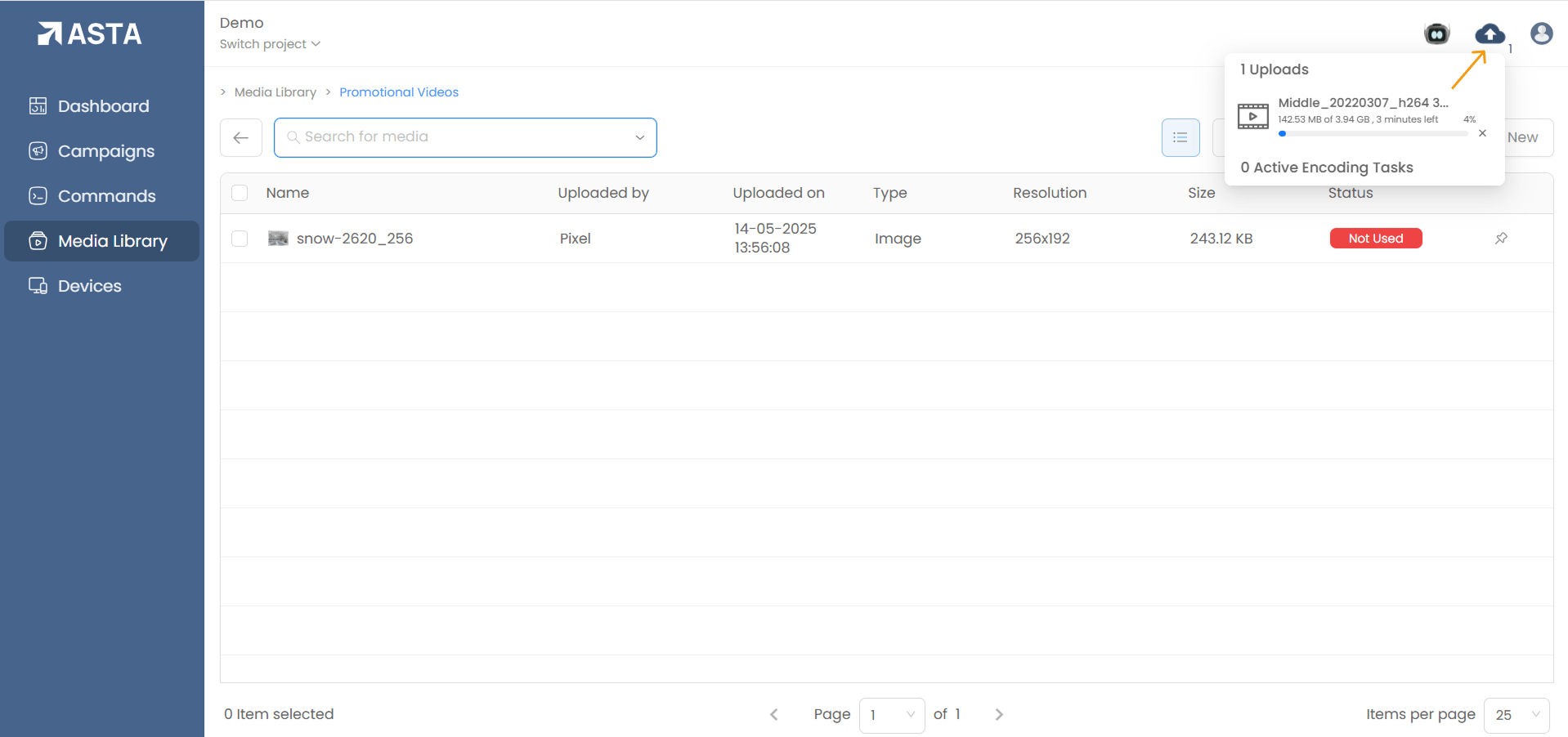This screenshot has height=737, width=1568.
Task: Open the user profile avatar icon
Action: [1541, 33]
